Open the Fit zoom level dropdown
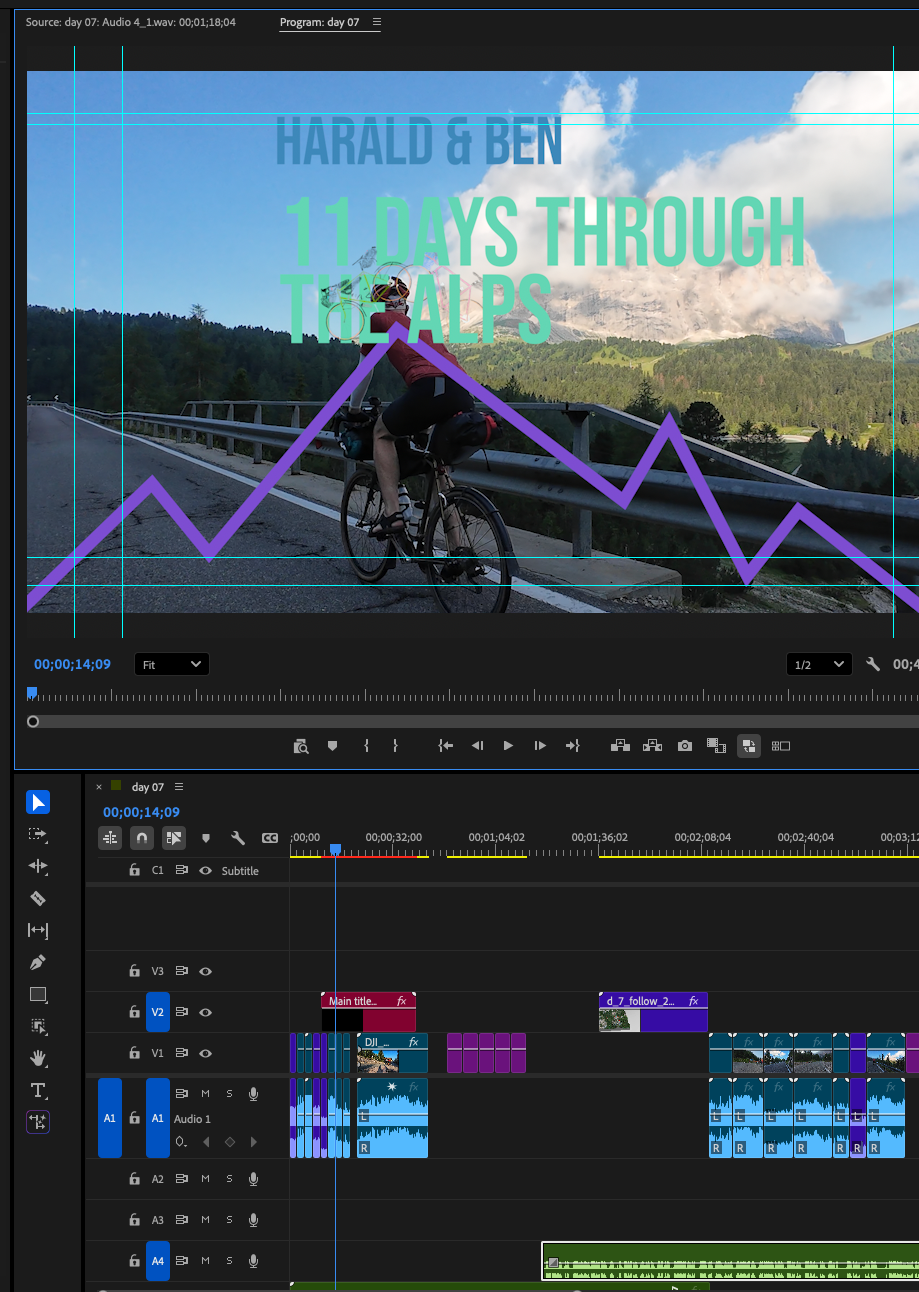The image size is (919, 1292). (x=171, y=665)
